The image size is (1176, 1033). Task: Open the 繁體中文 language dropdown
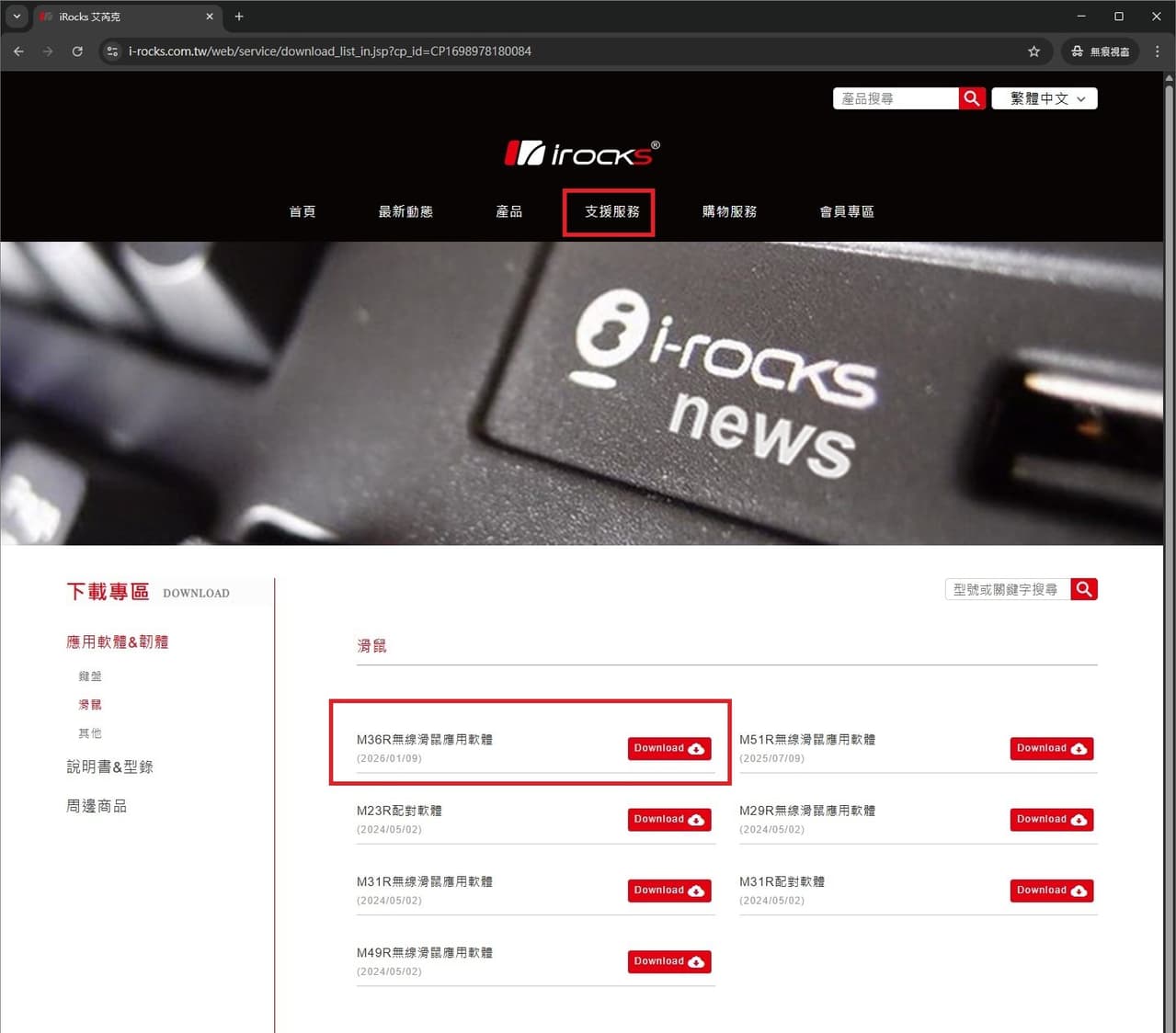[x=1045, y=98]
